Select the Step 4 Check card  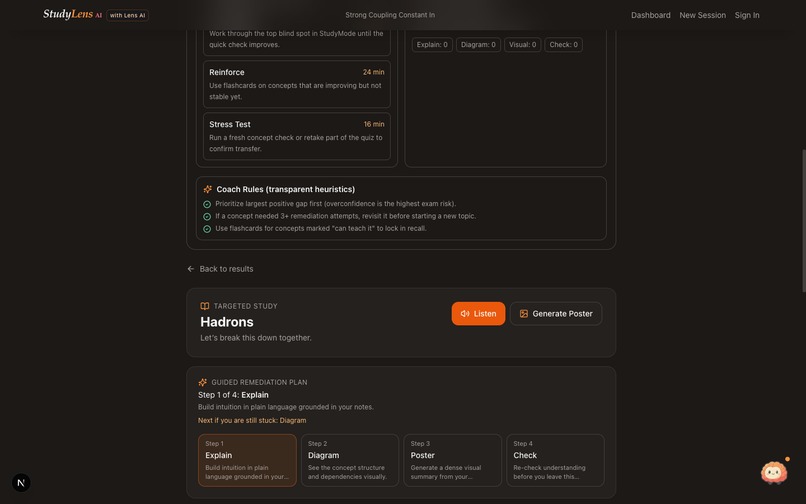click(x=555, y=460)
